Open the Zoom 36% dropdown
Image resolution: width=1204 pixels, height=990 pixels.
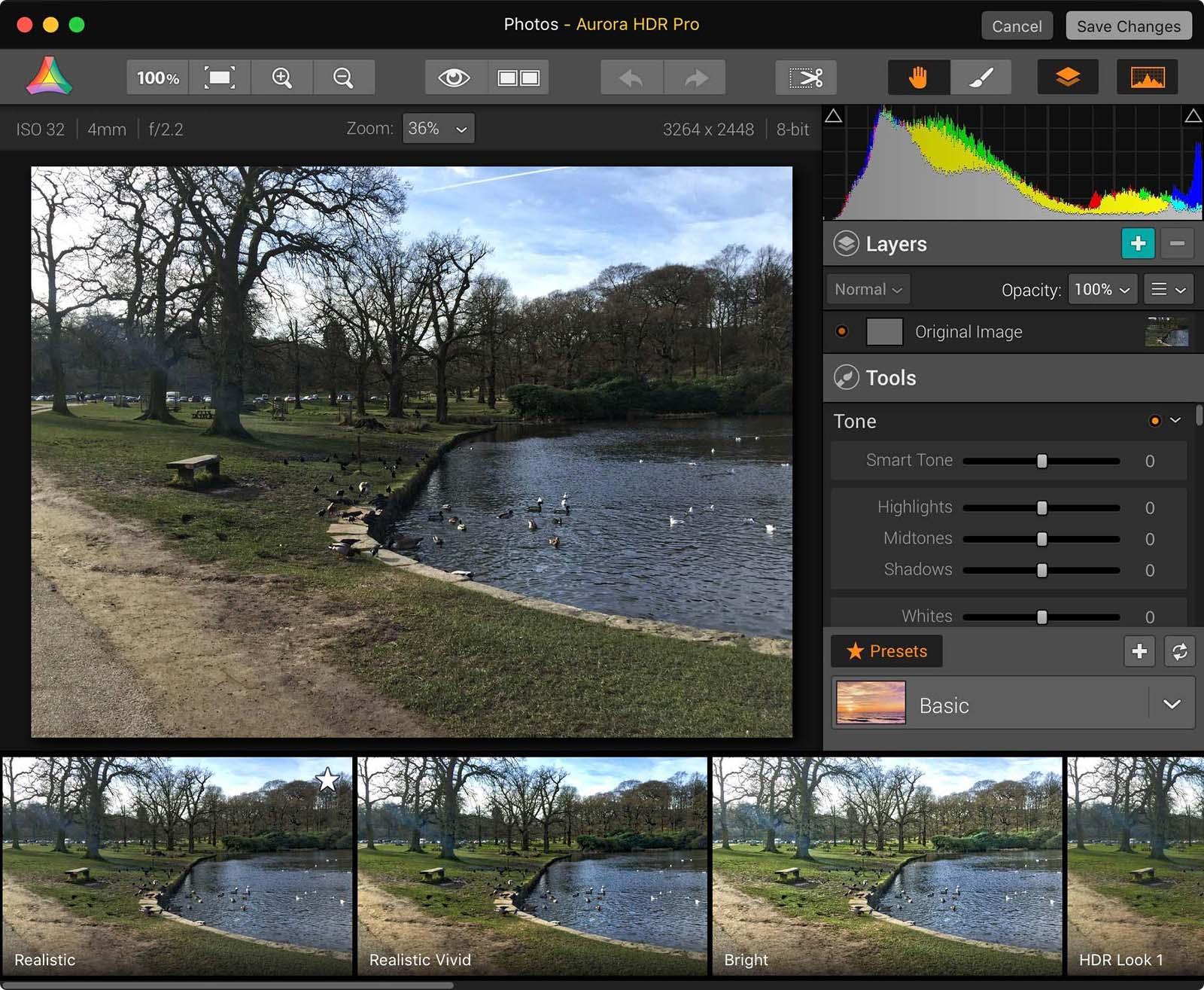(x=438, y=129)
